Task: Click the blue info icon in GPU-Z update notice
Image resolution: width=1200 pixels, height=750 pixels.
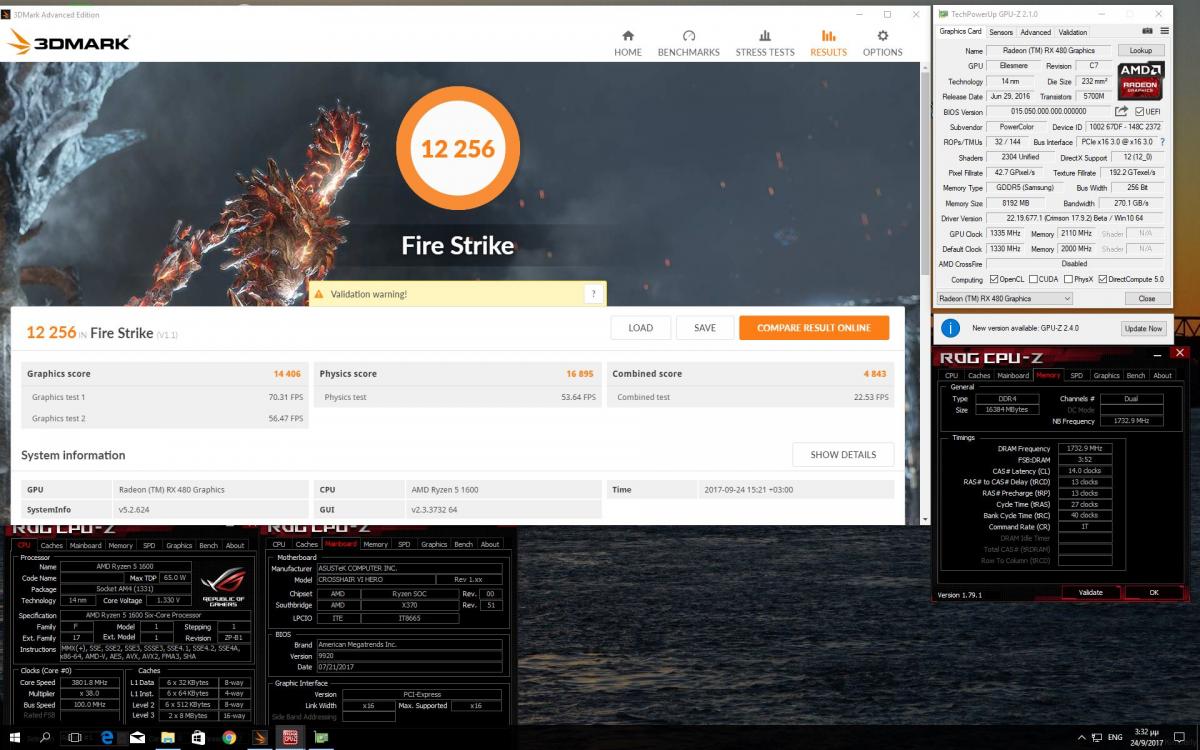Action: tap(950, 328)
